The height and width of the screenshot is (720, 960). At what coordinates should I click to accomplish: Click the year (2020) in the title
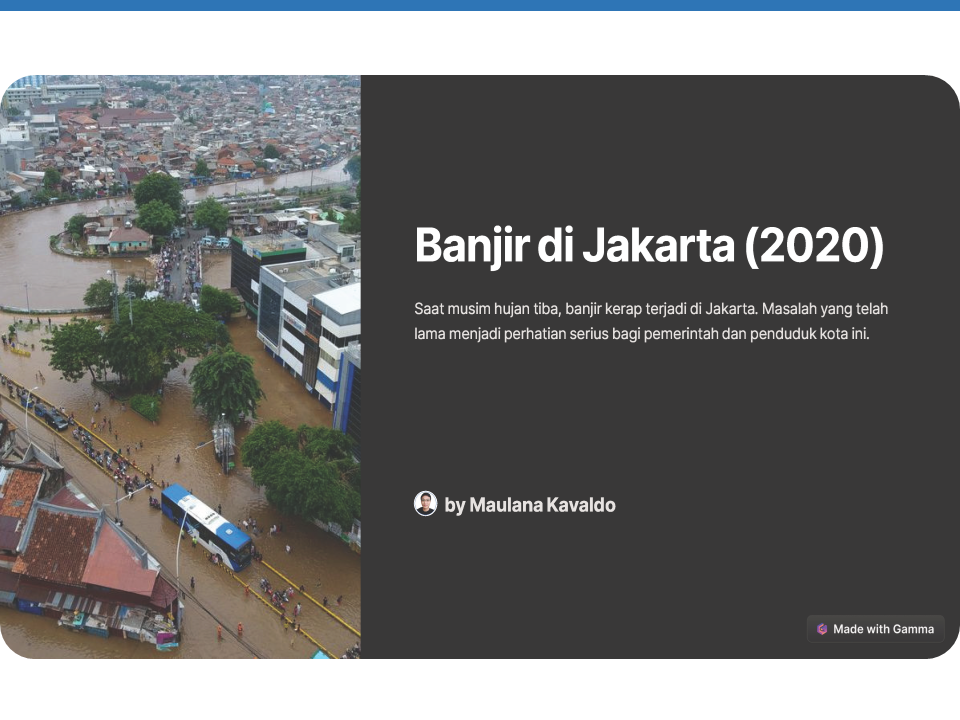coord(814,246)
